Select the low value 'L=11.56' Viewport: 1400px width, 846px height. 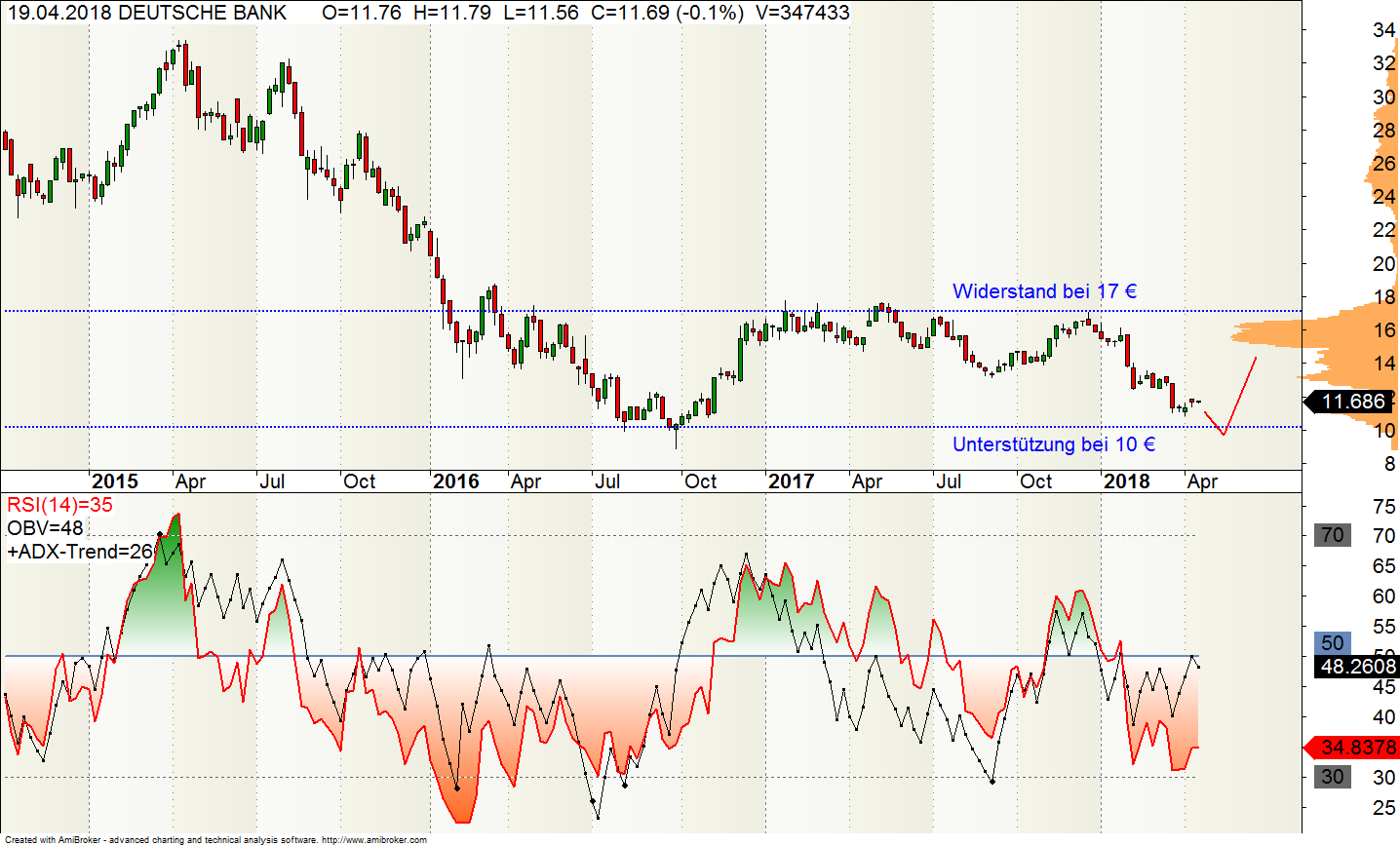pyautogui.click(x=541, y=13)
